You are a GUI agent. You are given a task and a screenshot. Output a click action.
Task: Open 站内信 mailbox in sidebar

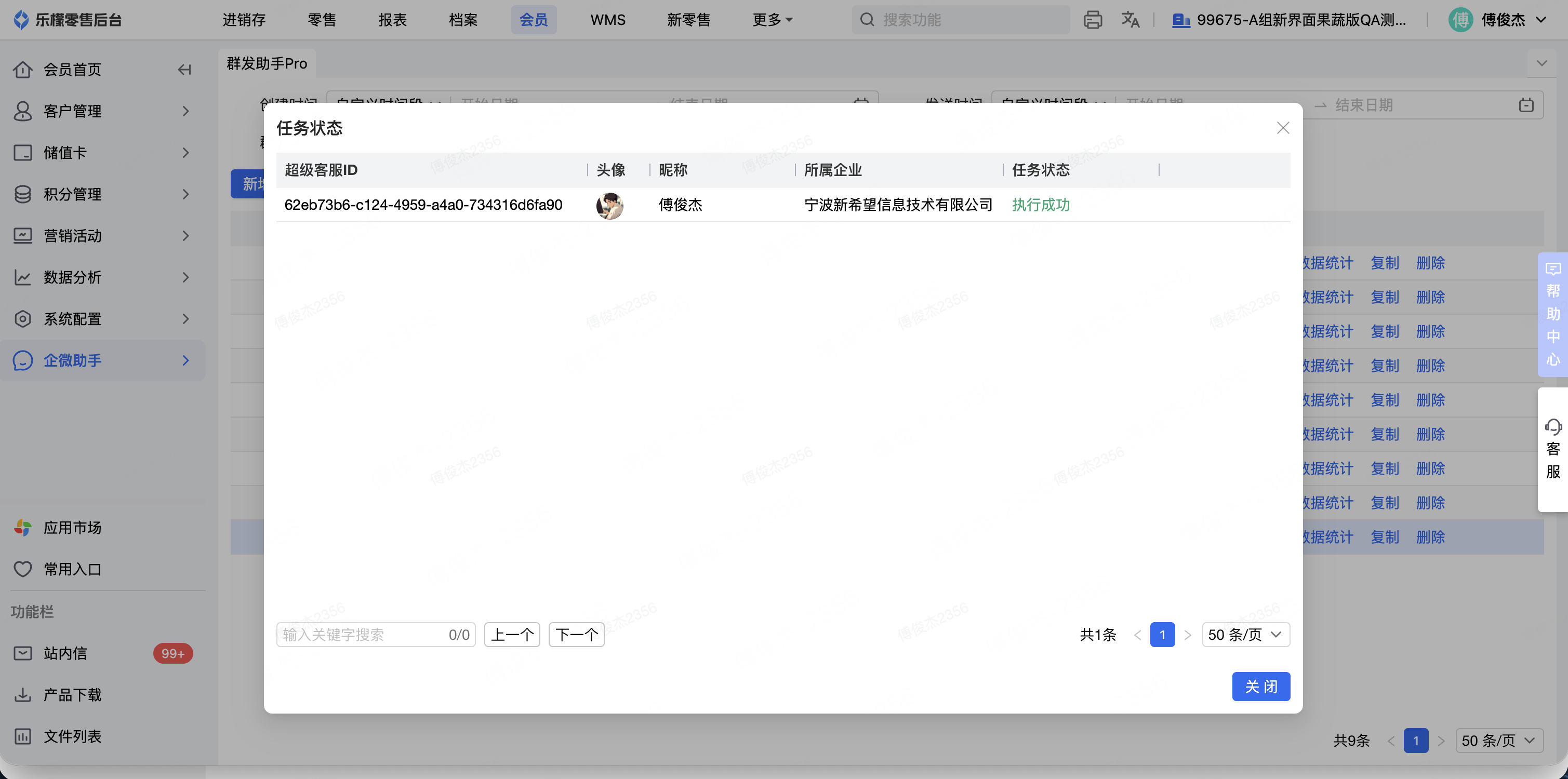pyautogui.click(x=64, y=653)
